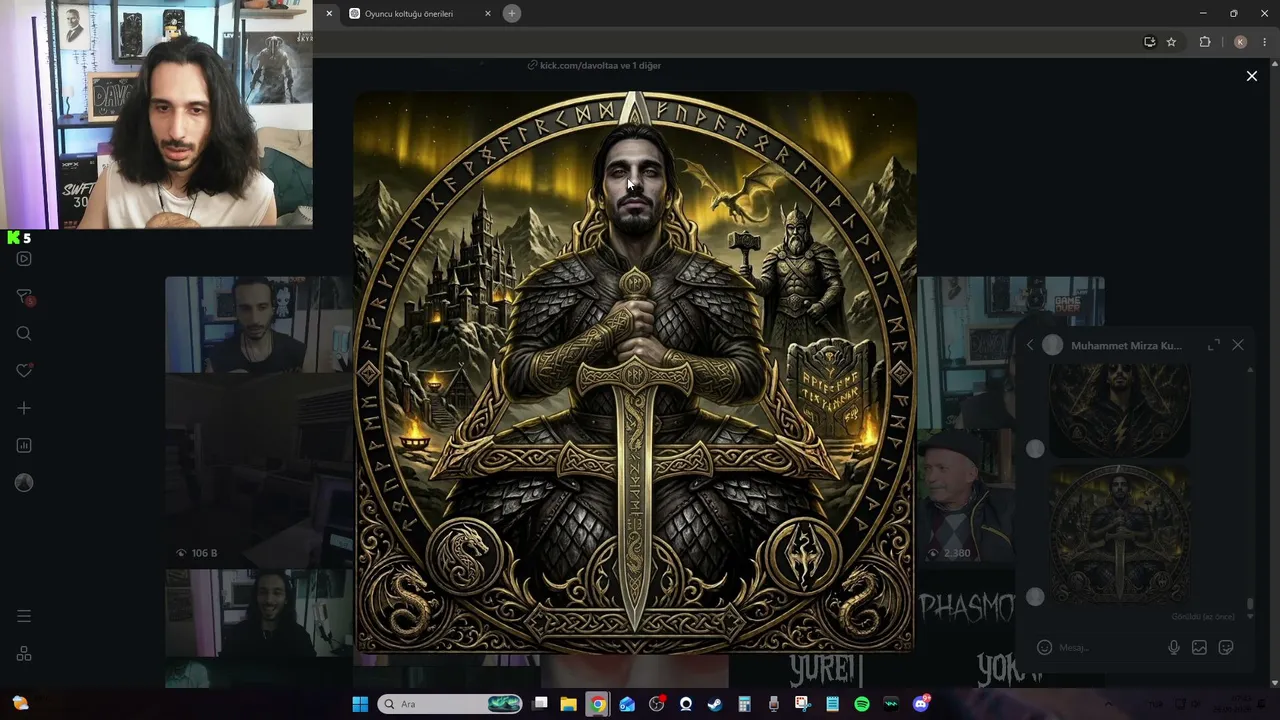Open the Chrome profile avatar button
This screenshot has height=720, width=1280.
click(1240, 42)
